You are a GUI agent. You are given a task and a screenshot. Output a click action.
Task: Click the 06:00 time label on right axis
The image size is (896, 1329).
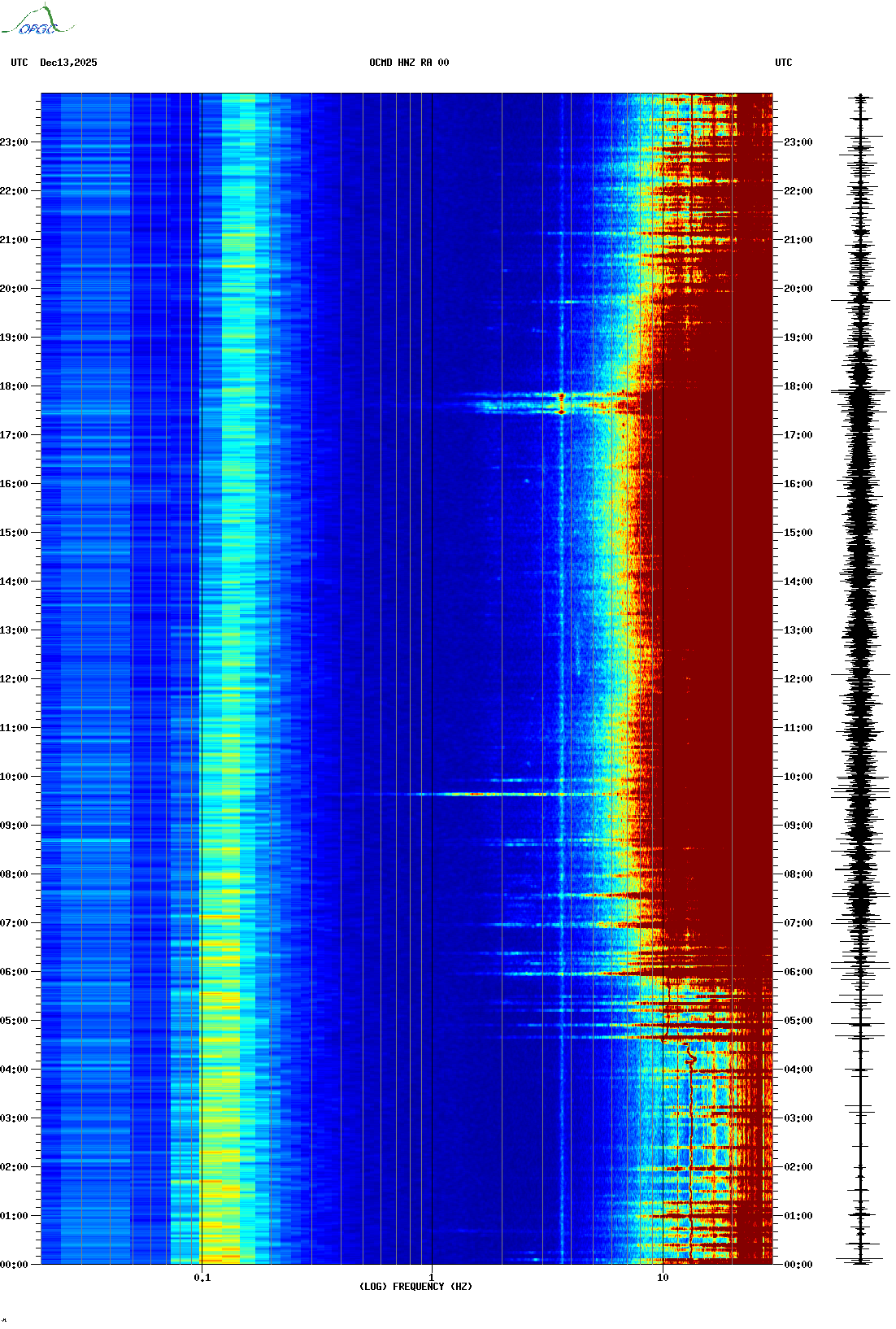(798, 972)
